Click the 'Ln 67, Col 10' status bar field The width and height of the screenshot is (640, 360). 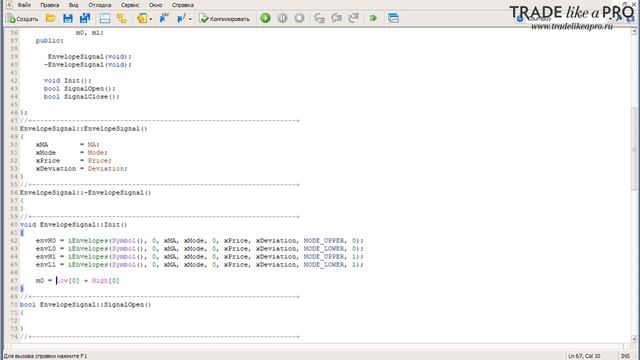tap(584, 356)
